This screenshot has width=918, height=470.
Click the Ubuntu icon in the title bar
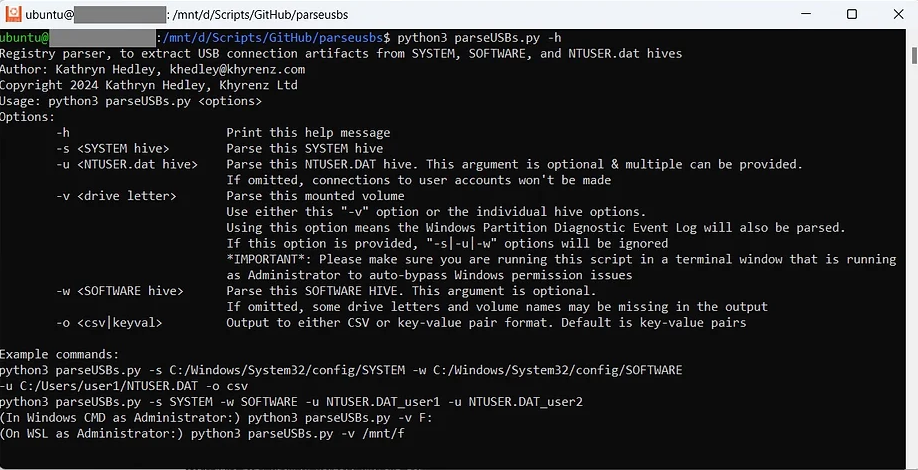pos(13,13)
